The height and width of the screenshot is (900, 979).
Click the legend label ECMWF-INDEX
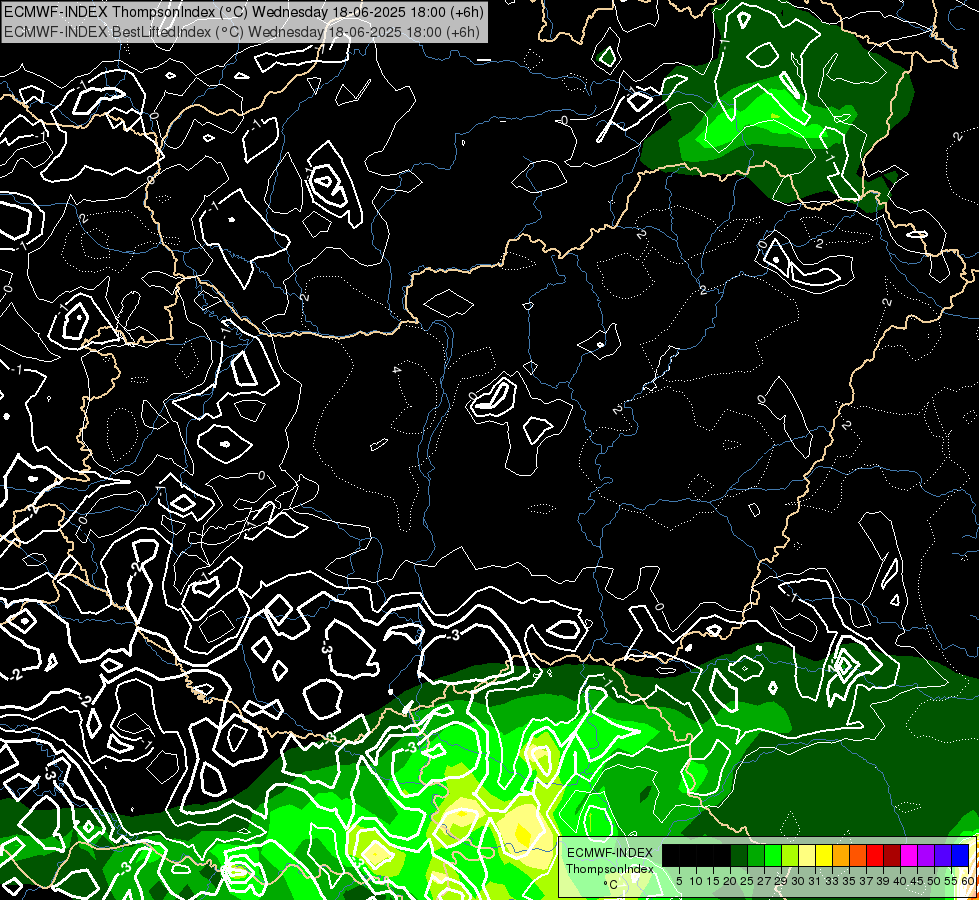(x=610, y=853)
